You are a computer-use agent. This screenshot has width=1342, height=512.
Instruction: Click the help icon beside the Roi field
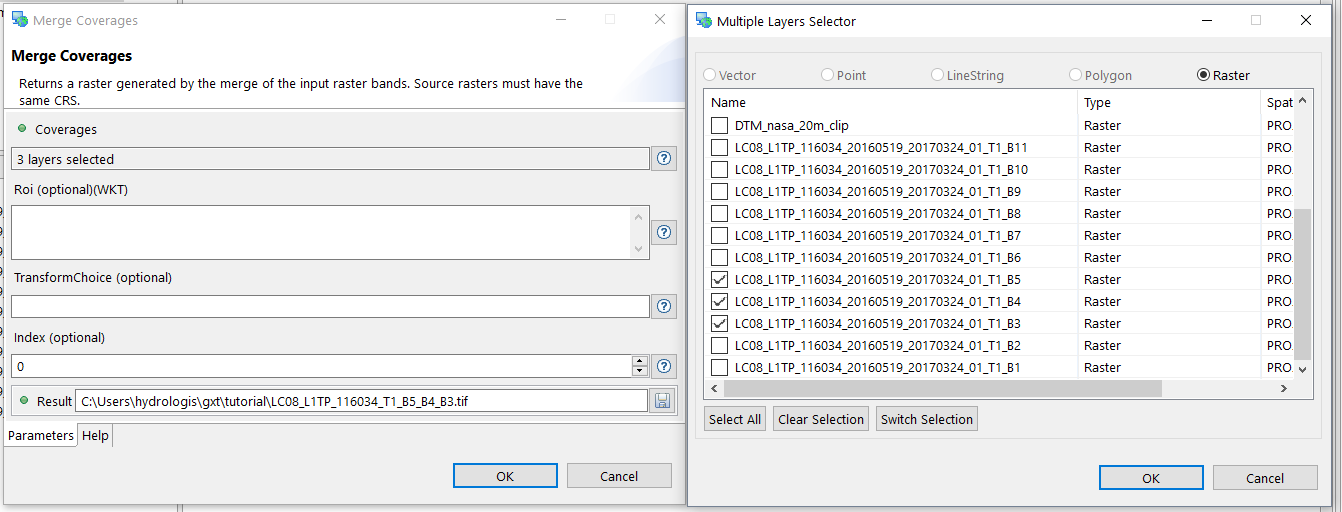[x=664, y=232]
